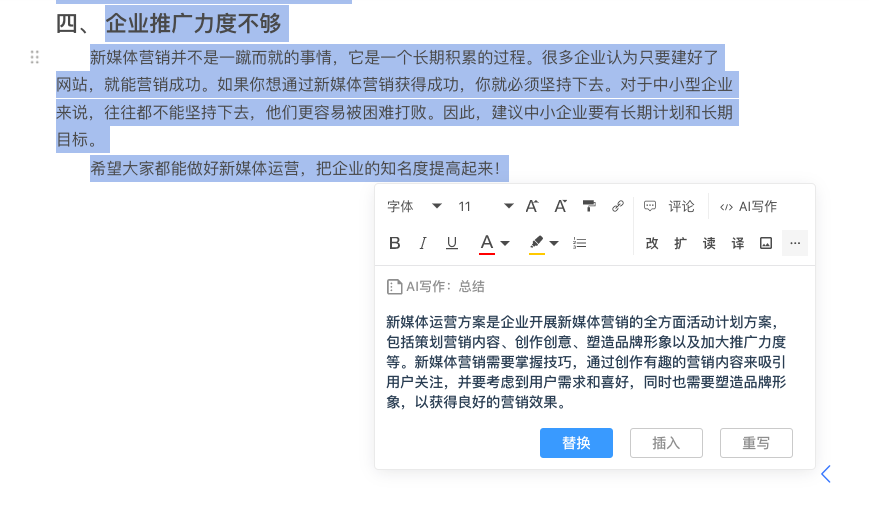The image size is (869, 526).
Task: Apply the red font color A
Action: [x=487, y=243]
